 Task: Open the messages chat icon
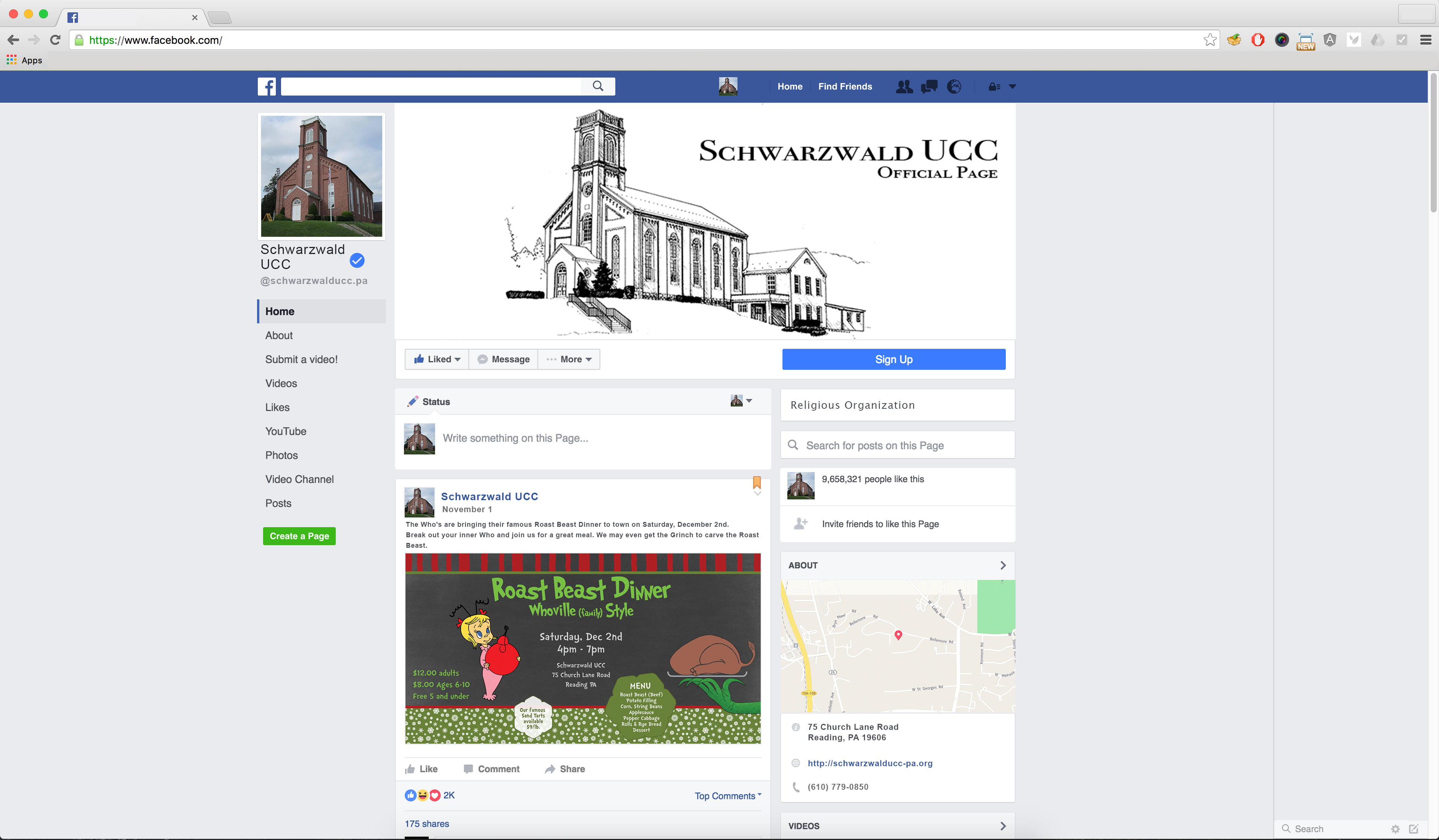[929, 87]
